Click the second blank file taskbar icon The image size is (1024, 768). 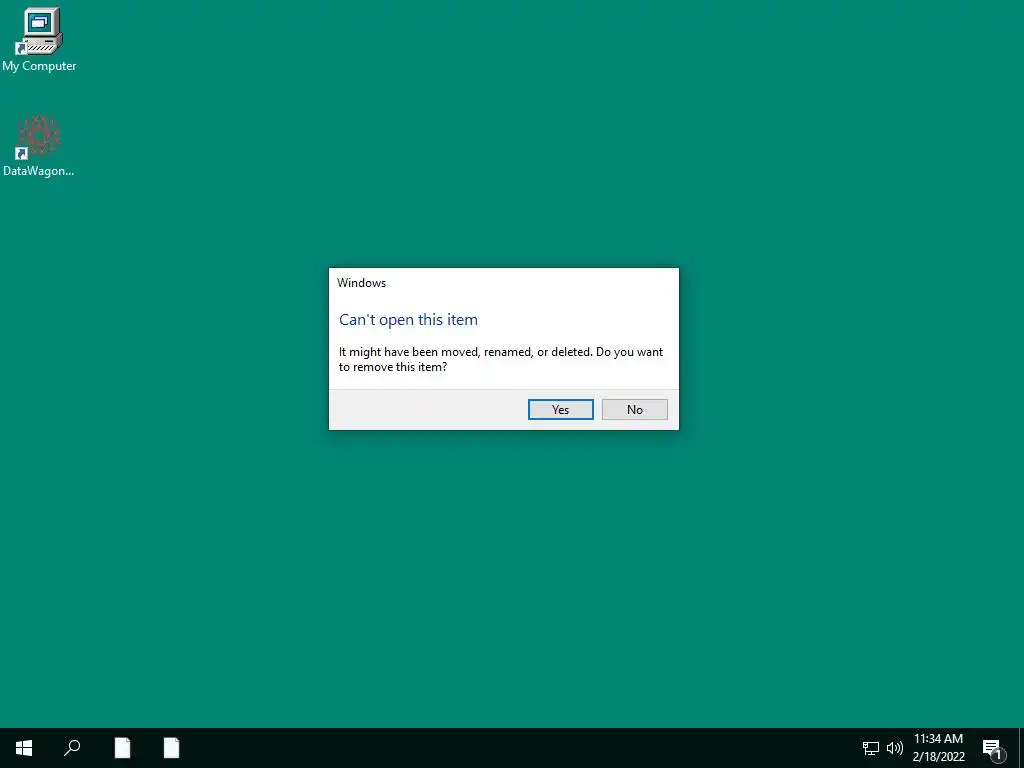point(171,748)
